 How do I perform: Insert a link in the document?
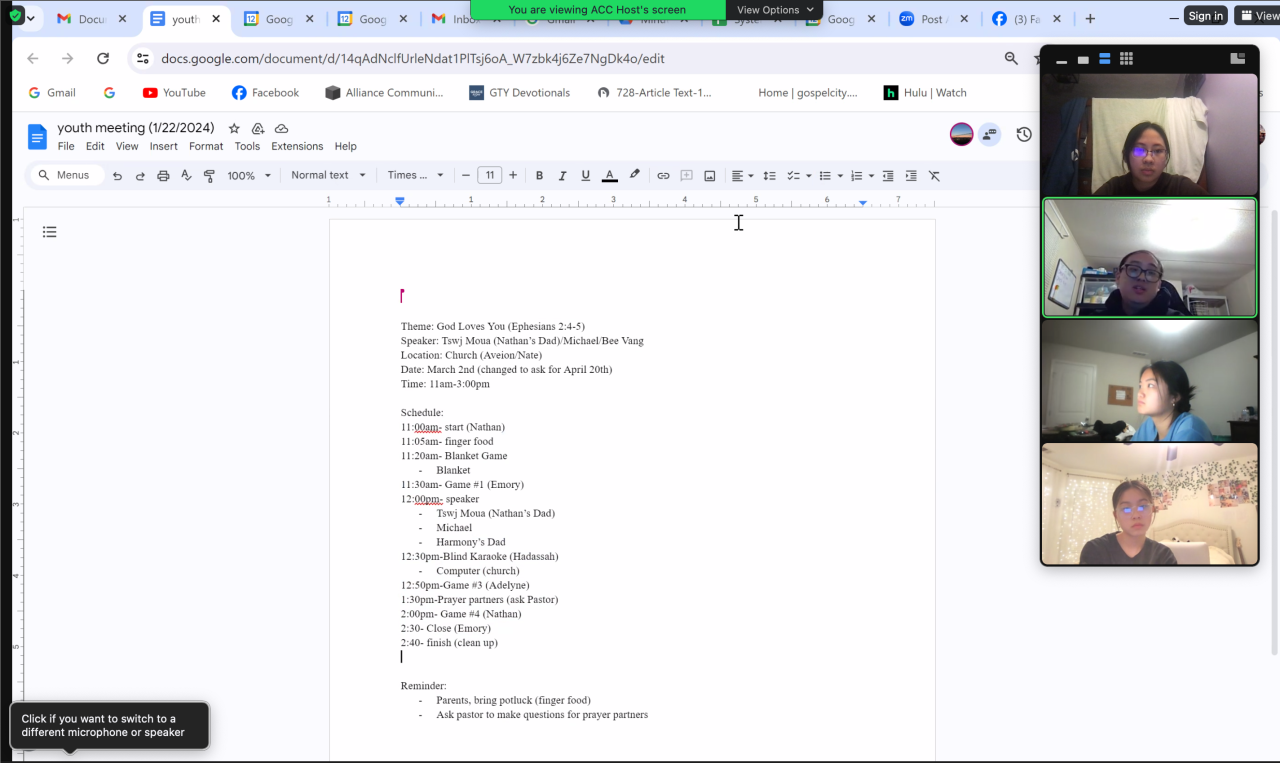tap(663, 175)
